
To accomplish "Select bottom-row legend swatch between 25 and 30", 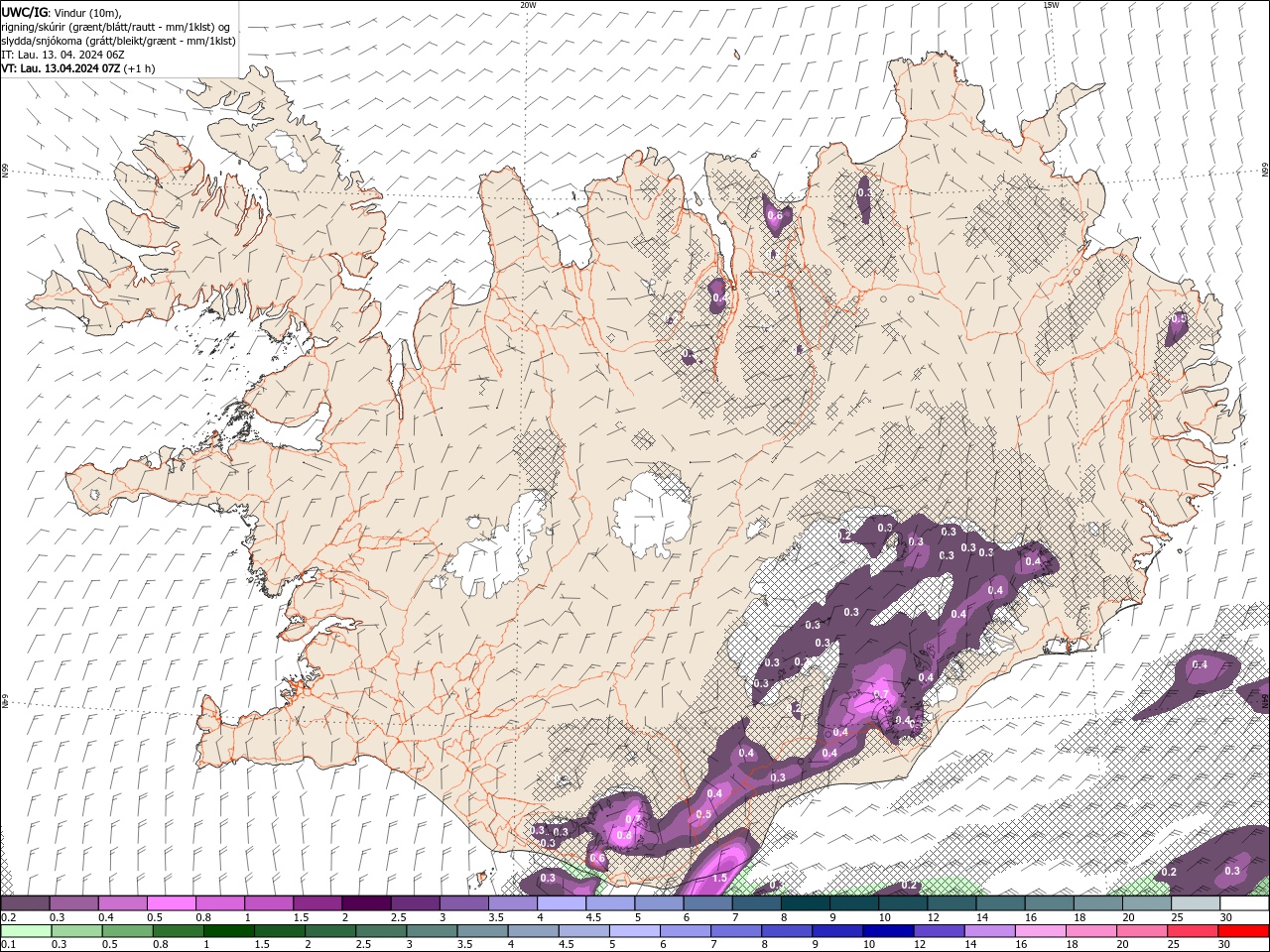I will click(x=1194, y=931).
